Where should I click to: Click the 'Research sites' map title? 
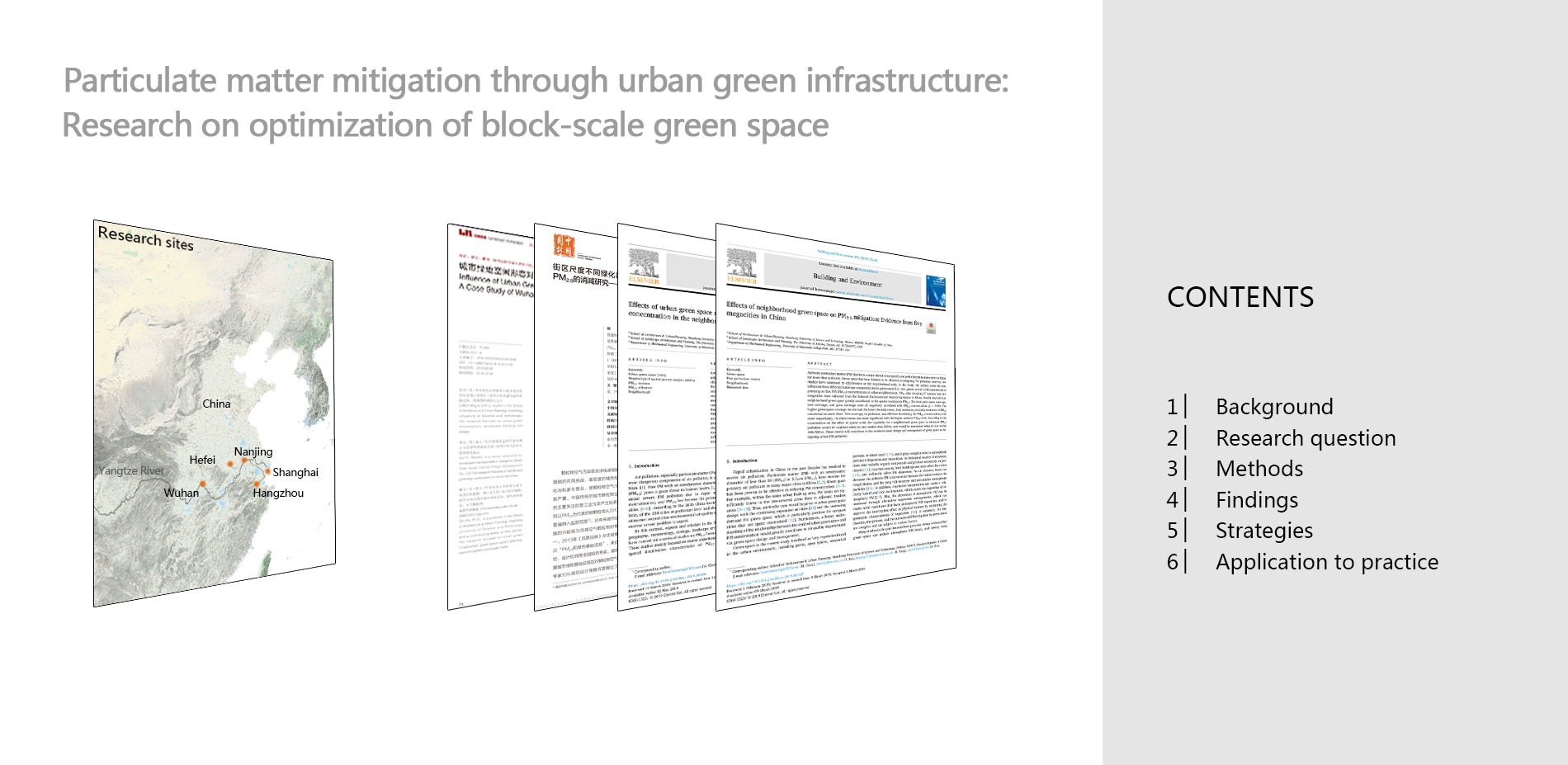click(145, 238)
